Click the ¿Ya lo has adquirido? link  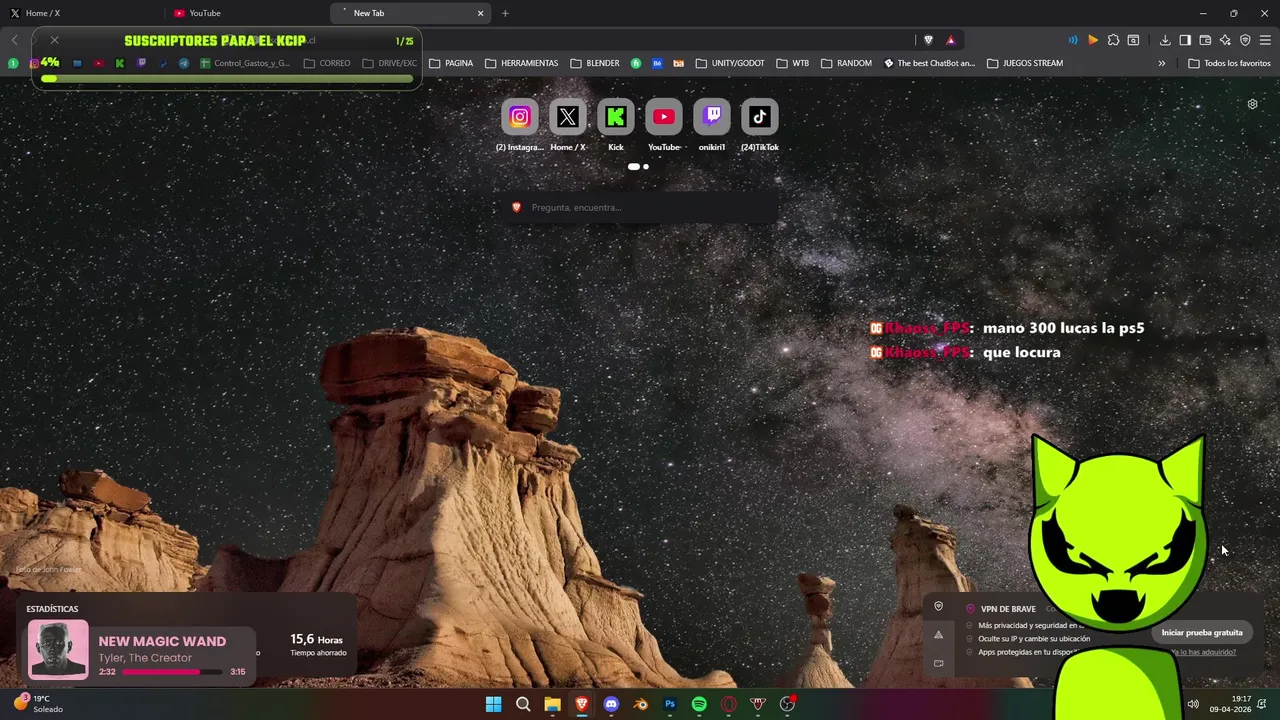click(x=1204, y=652)
